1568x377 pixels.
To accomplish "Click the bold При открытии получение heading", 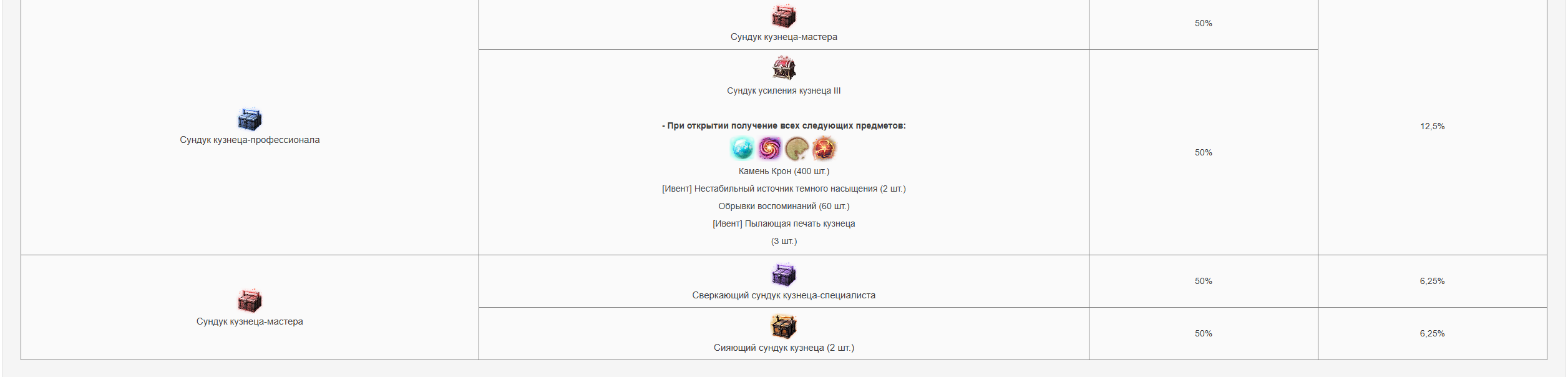I will click(x=784, y=125).
